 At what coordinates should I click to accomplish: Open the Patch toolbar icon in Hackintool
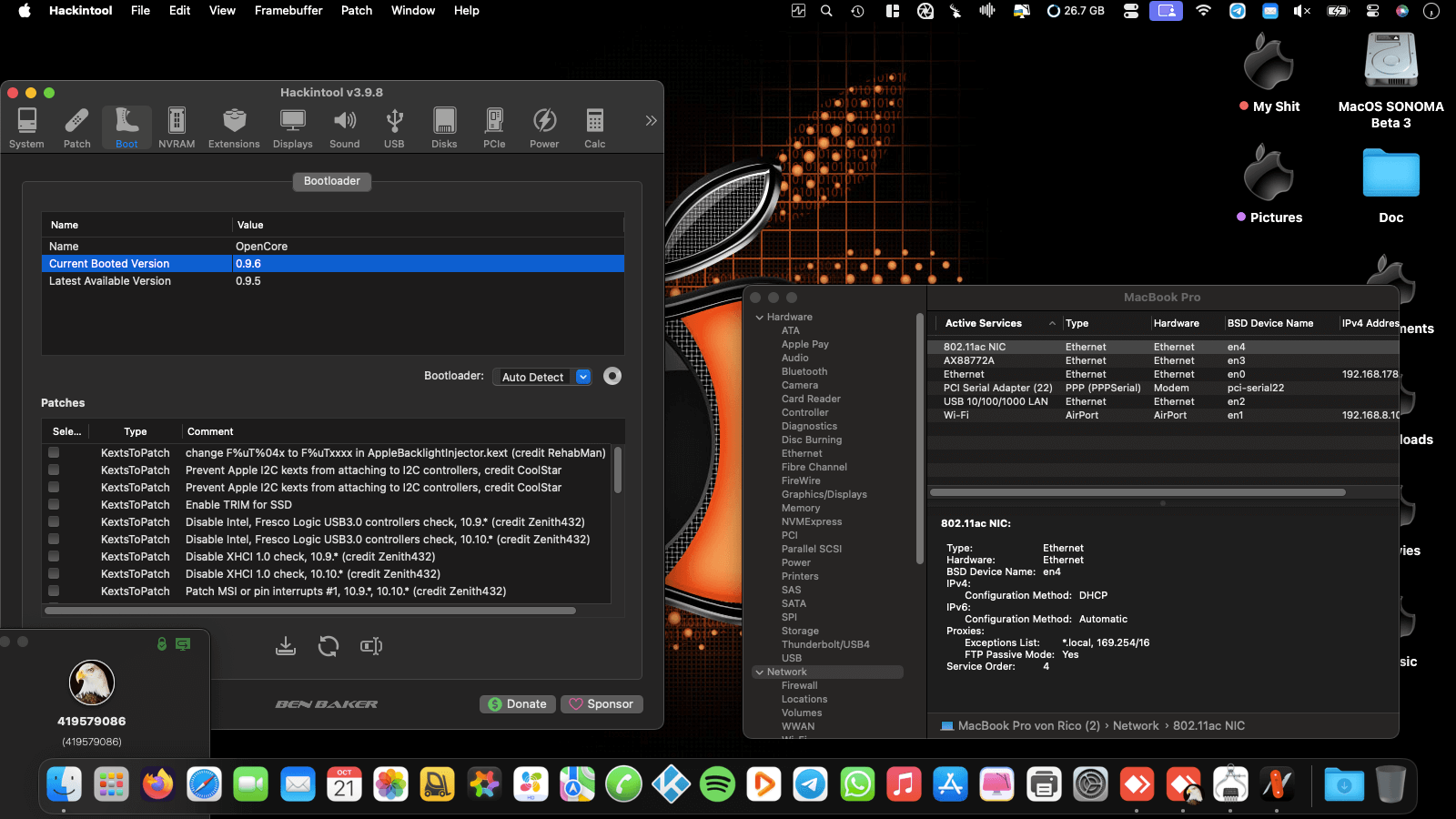77,127
